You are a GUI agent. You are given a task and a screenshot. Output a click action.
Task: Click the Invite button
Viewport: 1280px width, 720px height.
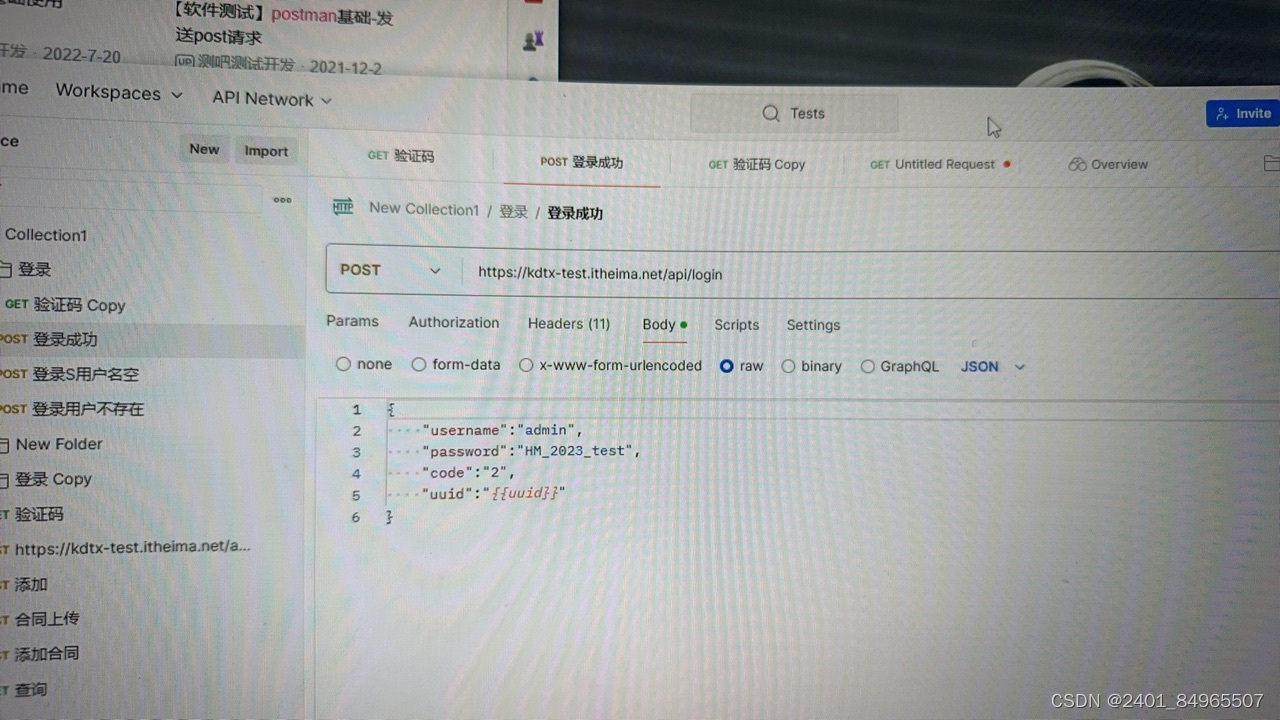1243,114
